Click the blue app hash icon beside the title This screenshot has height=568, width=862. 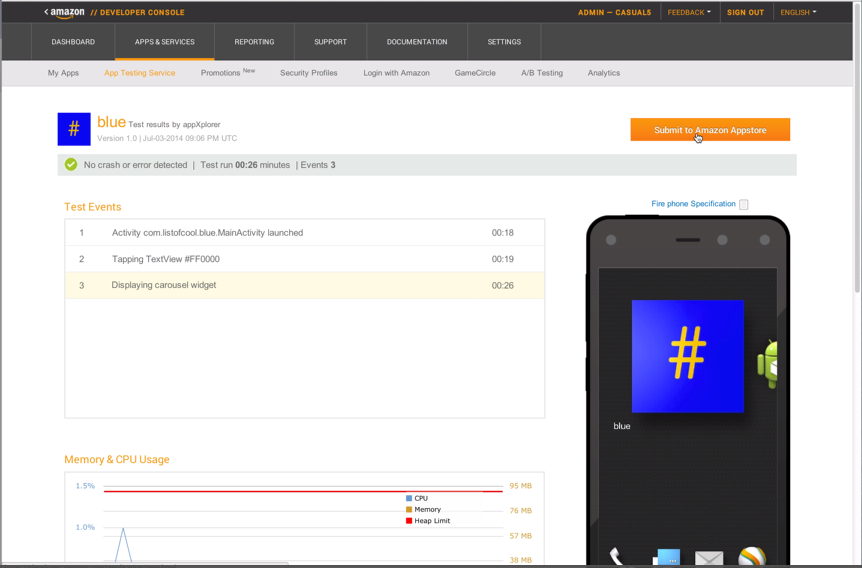(74, 129)
